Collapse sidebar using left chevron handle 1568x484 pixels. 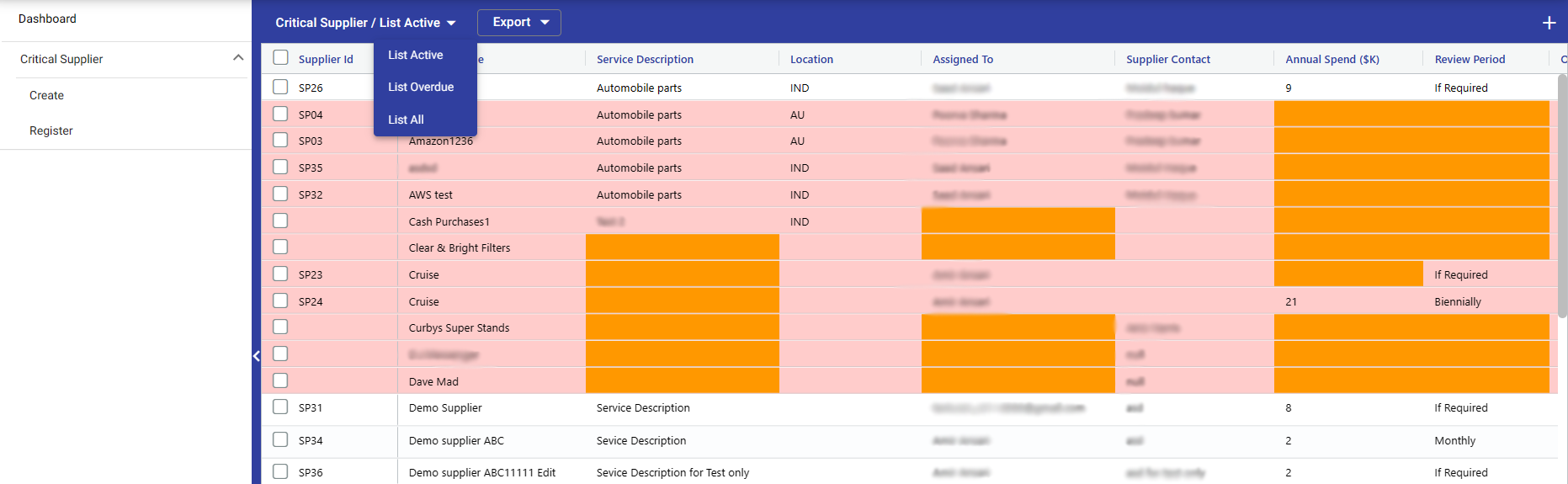257,356
